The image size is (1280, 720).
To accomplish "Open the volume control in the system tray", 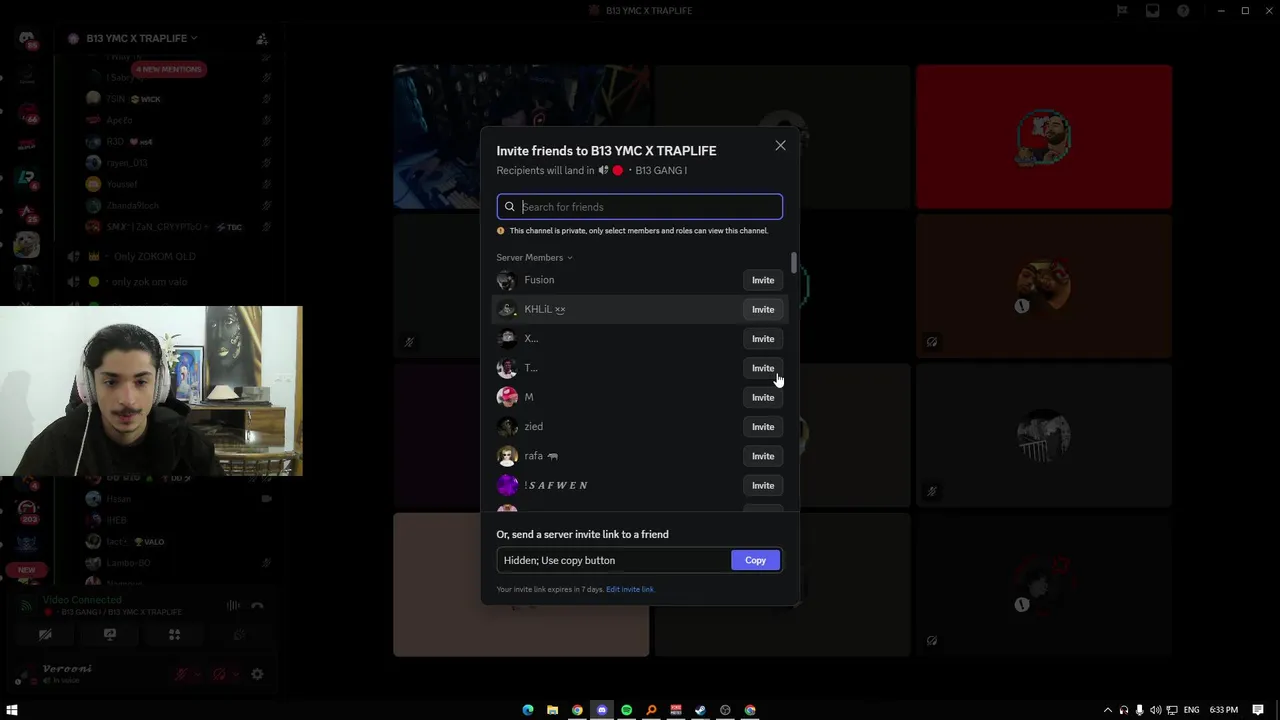I will [x=1156, y=710].
